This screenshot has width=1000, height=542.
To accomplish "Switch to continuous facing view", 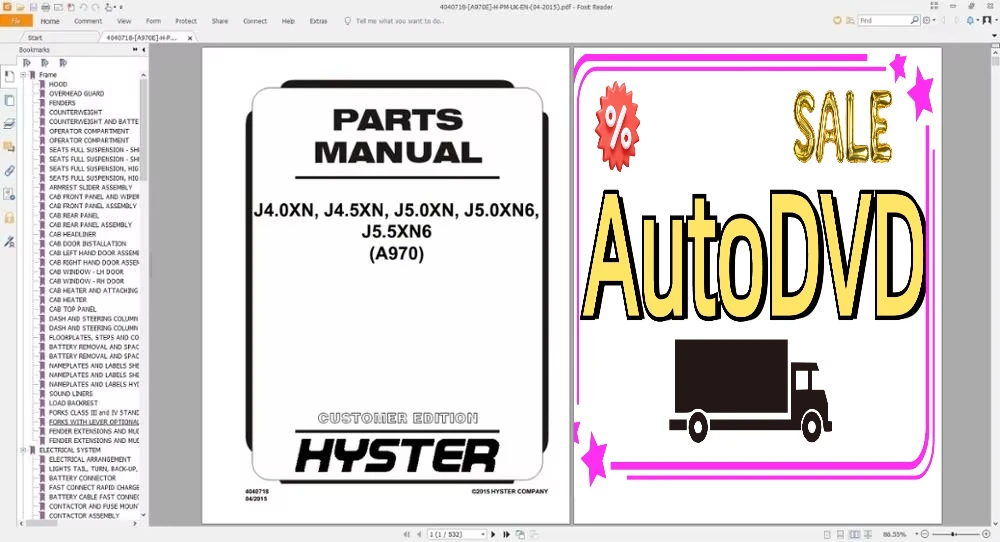I will click(x=868, y=534).
